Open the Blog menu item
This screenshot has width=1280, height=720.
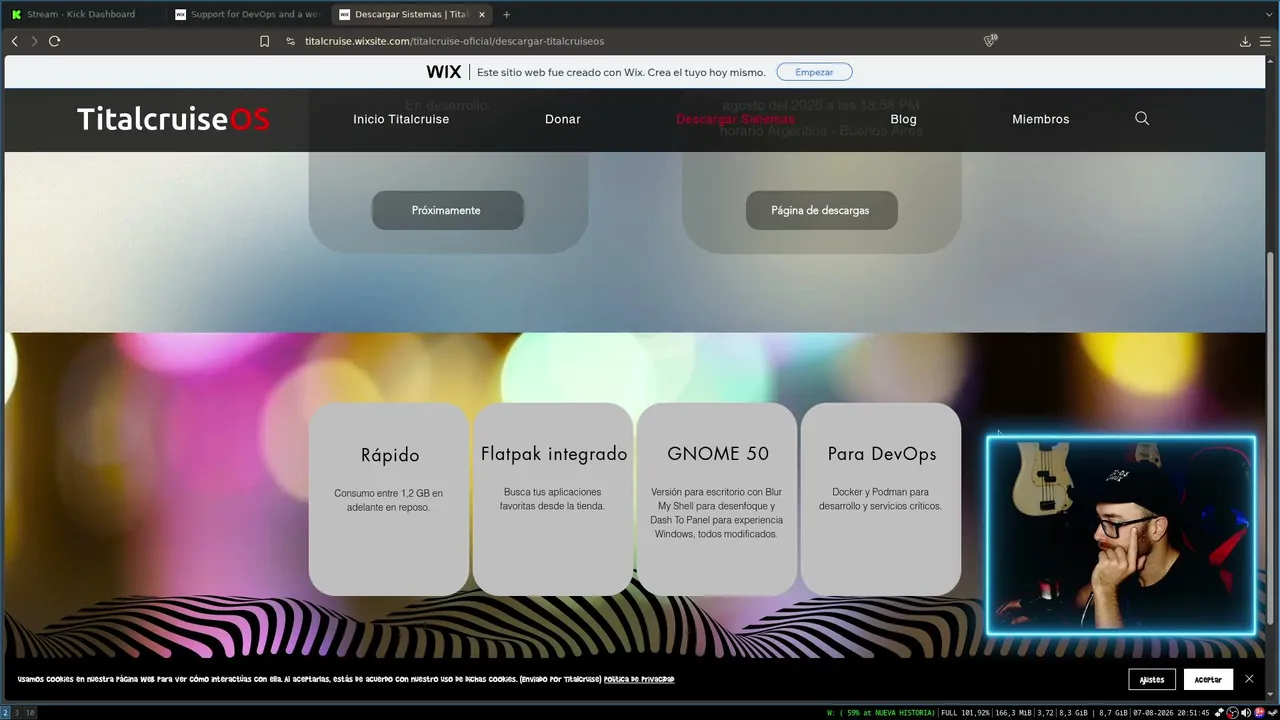tap(903, 119)
